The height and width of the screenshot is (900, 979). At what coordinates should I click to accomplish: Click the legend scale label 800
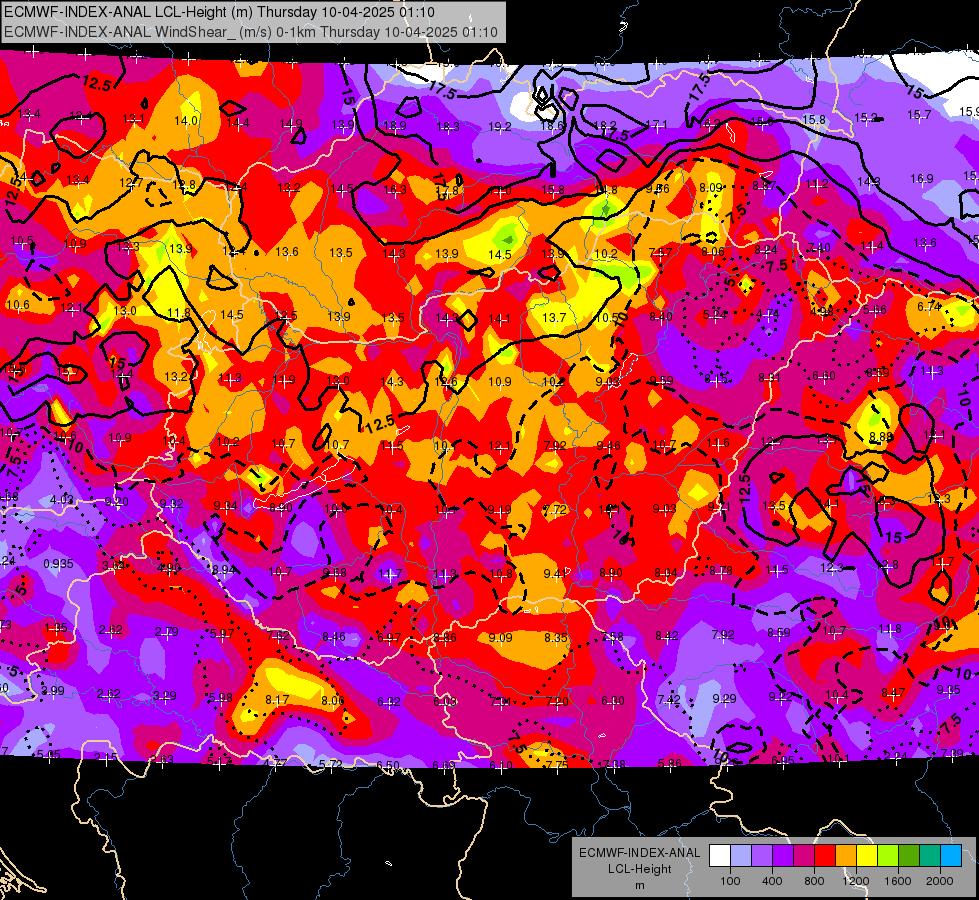pyautogui.click(x=814, y=881)
